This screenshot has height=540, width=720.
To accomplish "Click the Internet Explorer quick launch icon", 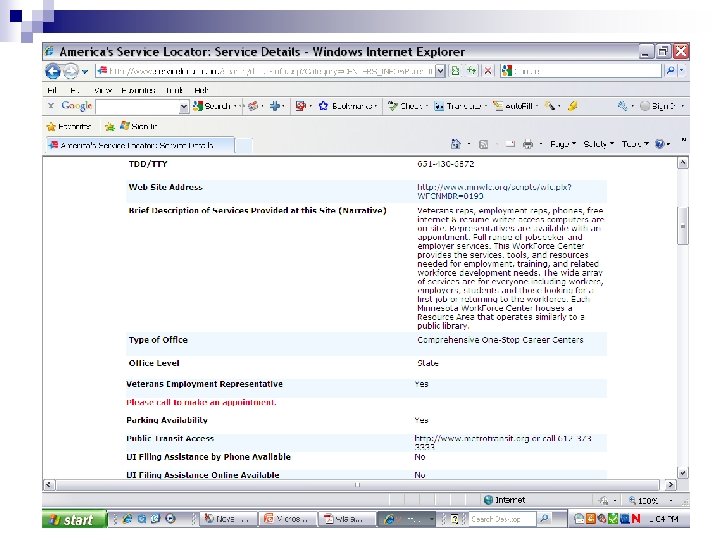I will (x=127, y=519).
